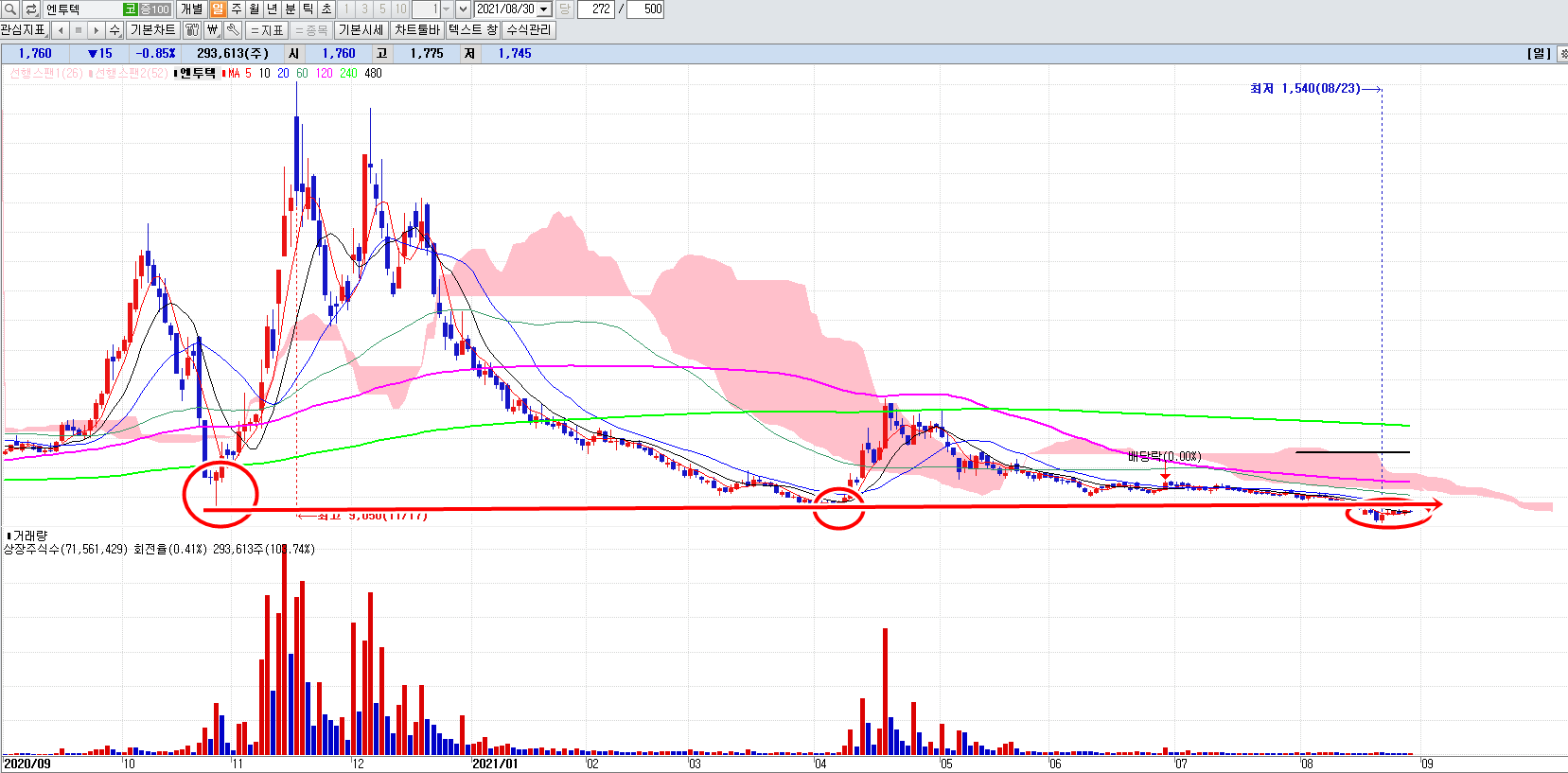
Task: Select the magenta MA 120 legend
Action: tap(325, 73)
